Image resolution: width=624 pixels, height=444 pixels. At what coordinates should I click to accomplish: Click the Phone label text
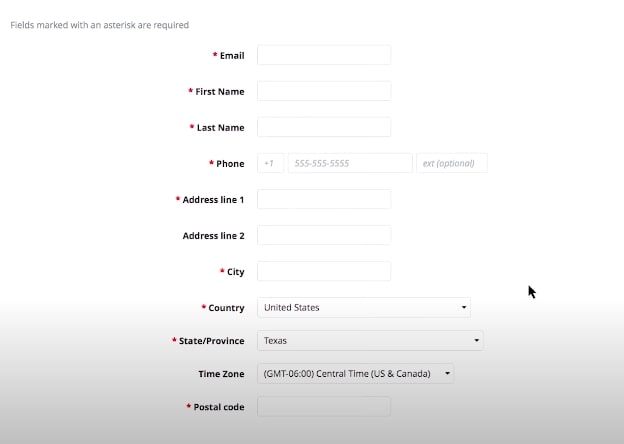pos(230,164)
